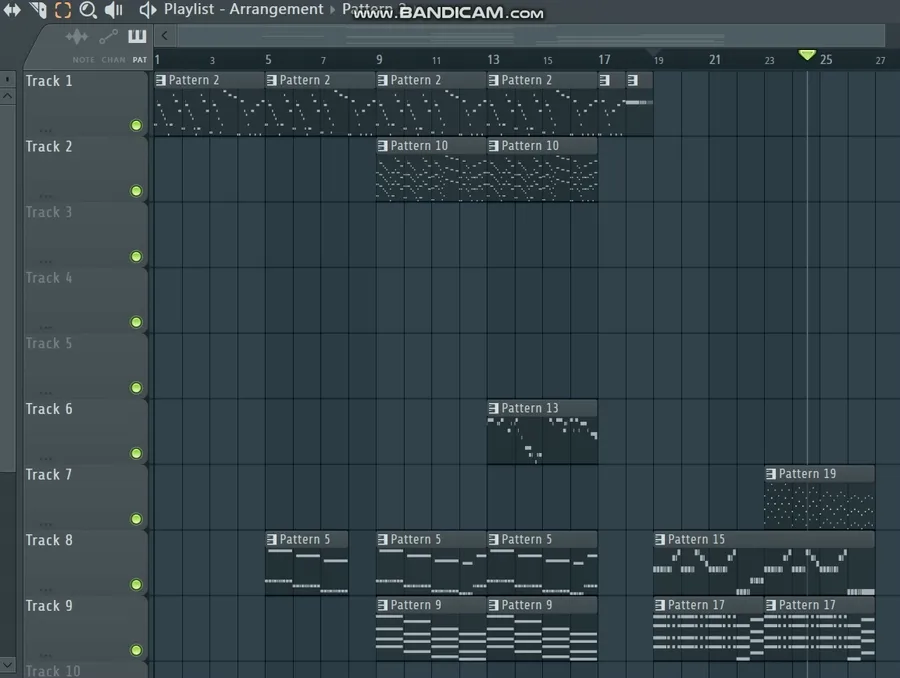Open the Playlist options speaker-arrow menu
The height and width of the screenshot is (678, 900).
pyautogui.click(x=148, y=10)
